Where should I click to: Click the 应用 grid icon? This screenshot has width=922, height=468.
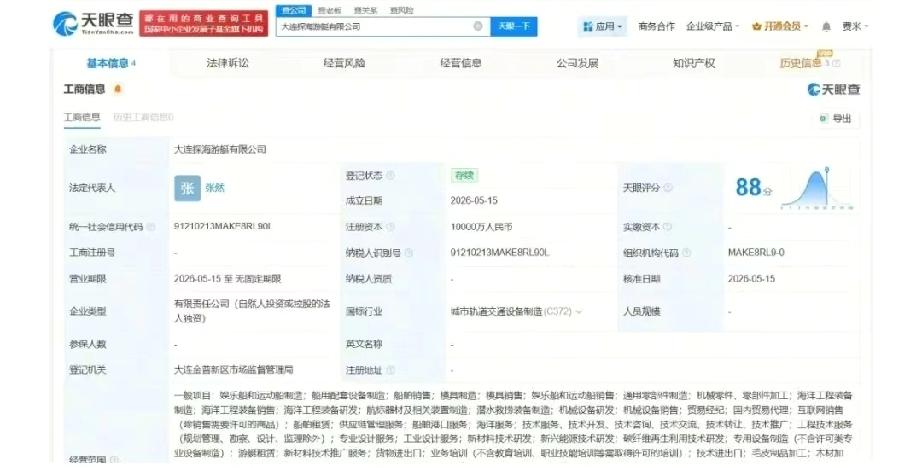(x=587, y=26)
